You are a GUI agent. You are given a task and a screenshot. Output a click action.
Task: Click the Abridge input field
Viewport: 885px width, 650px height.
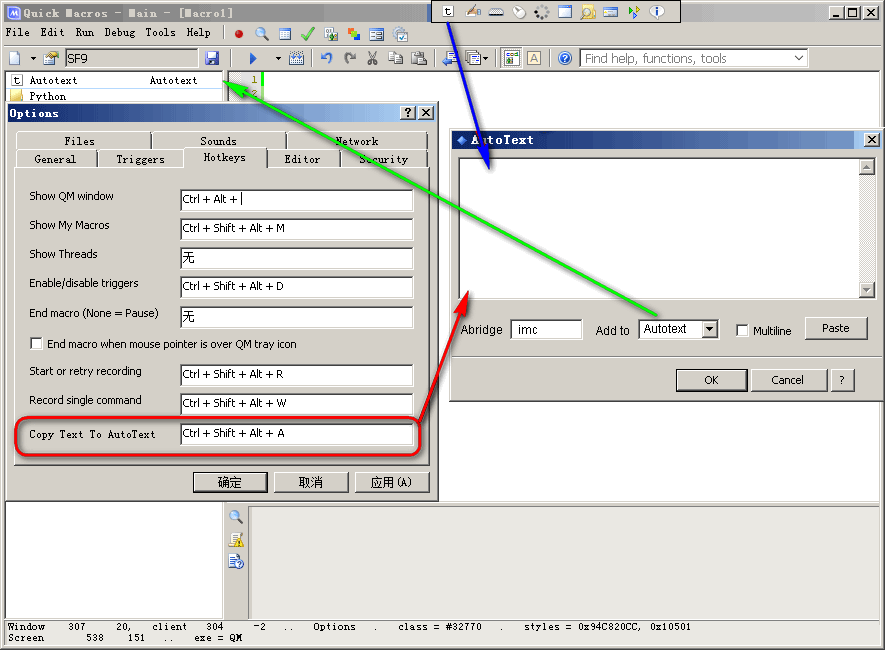coord(546,329)
